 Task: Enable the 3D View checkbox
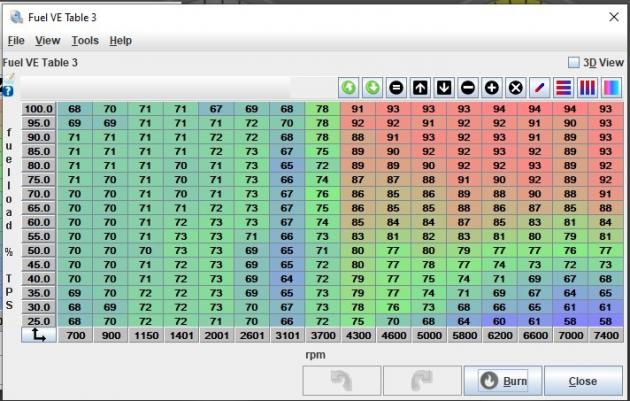tap(574, 62)
